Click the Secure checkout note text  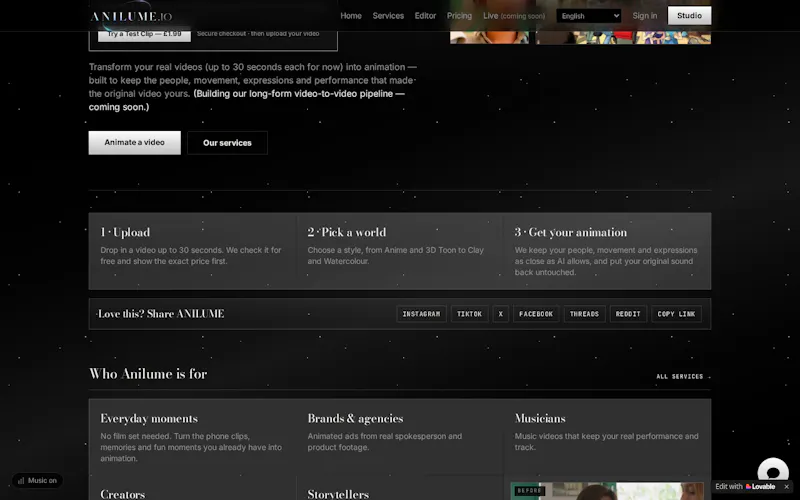click(x=258, y=34)
